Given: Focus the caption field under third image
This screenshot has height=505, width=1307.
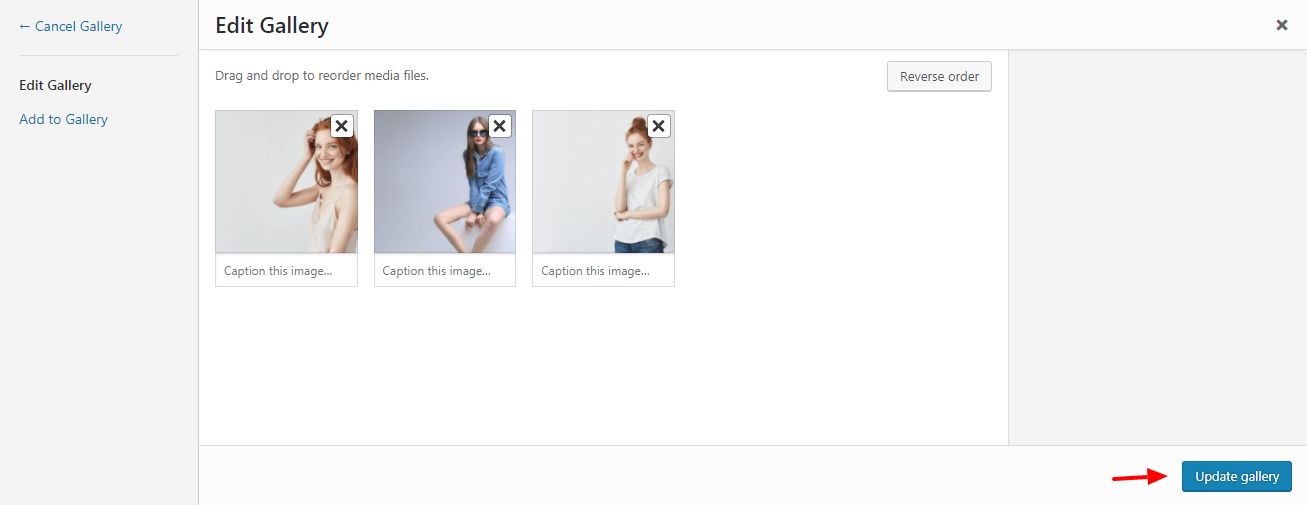Looking at the screenshot, I should [x=603, y=271].
